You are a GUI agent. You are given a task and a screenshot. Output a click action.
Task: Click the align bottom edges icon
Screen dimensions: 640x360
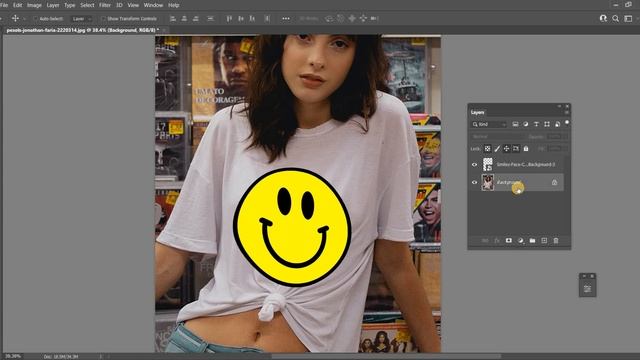click(252, 18)
